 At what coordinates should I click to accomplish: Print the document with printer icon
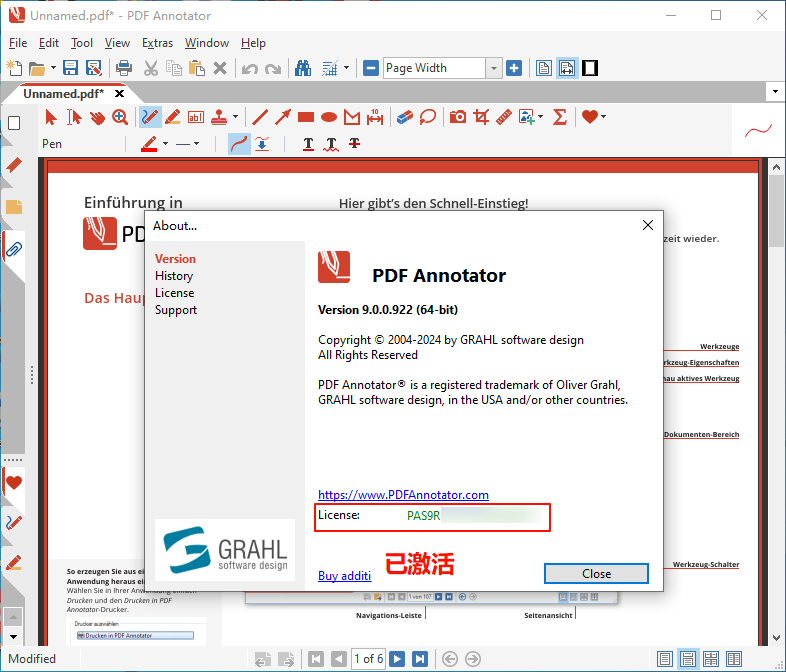[x=124, y=68]
